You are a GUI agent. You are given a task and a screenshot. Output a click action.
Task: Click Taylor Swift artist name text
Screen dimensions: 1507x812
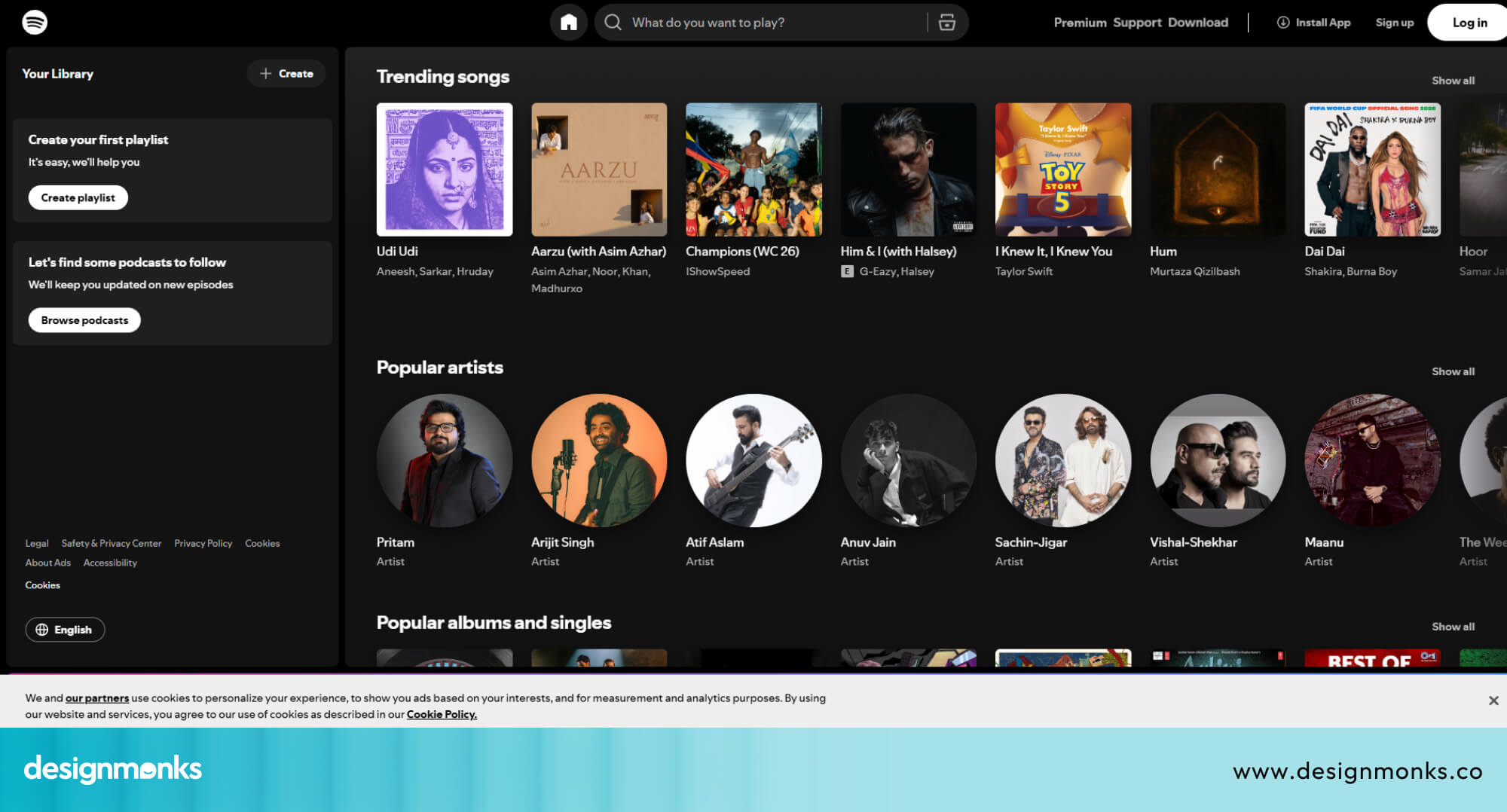[x=1023, y=271]
